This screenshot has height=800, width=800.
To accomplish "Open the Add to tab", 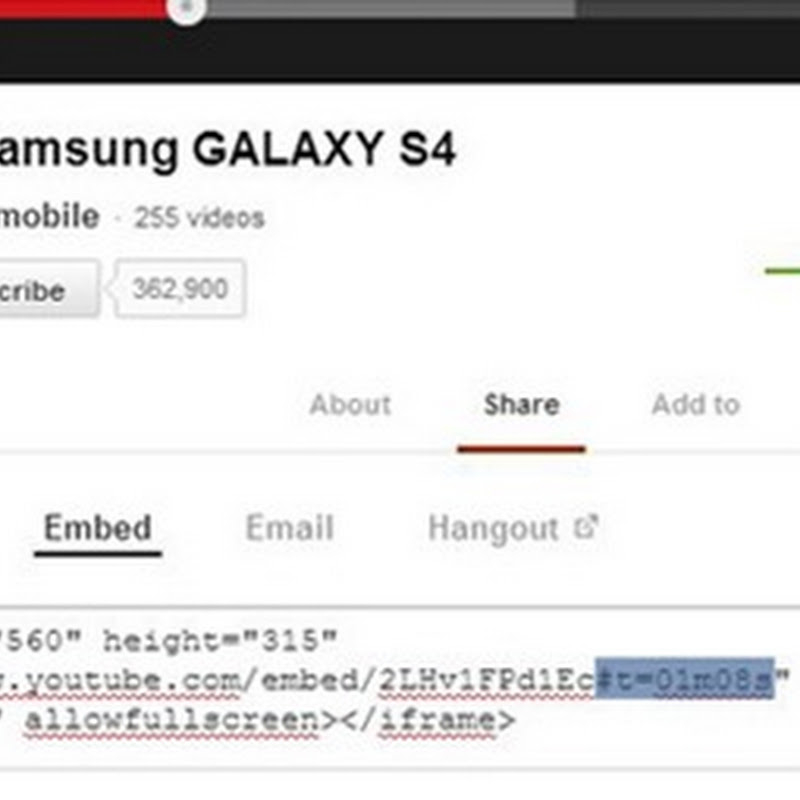I will [696, 405].
